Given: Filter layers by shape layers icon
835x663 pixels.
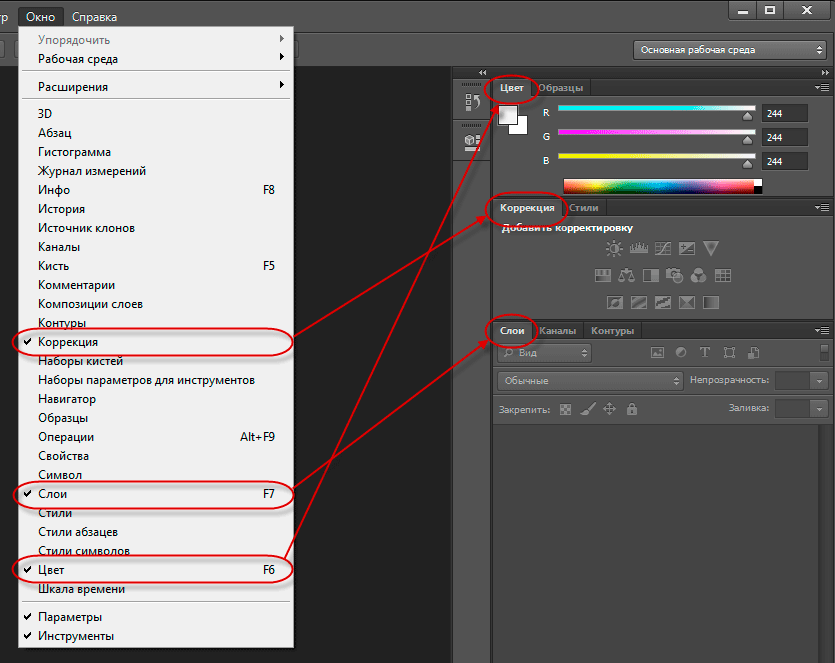Looking at the screenshot, I should click(x=729, y=353).
